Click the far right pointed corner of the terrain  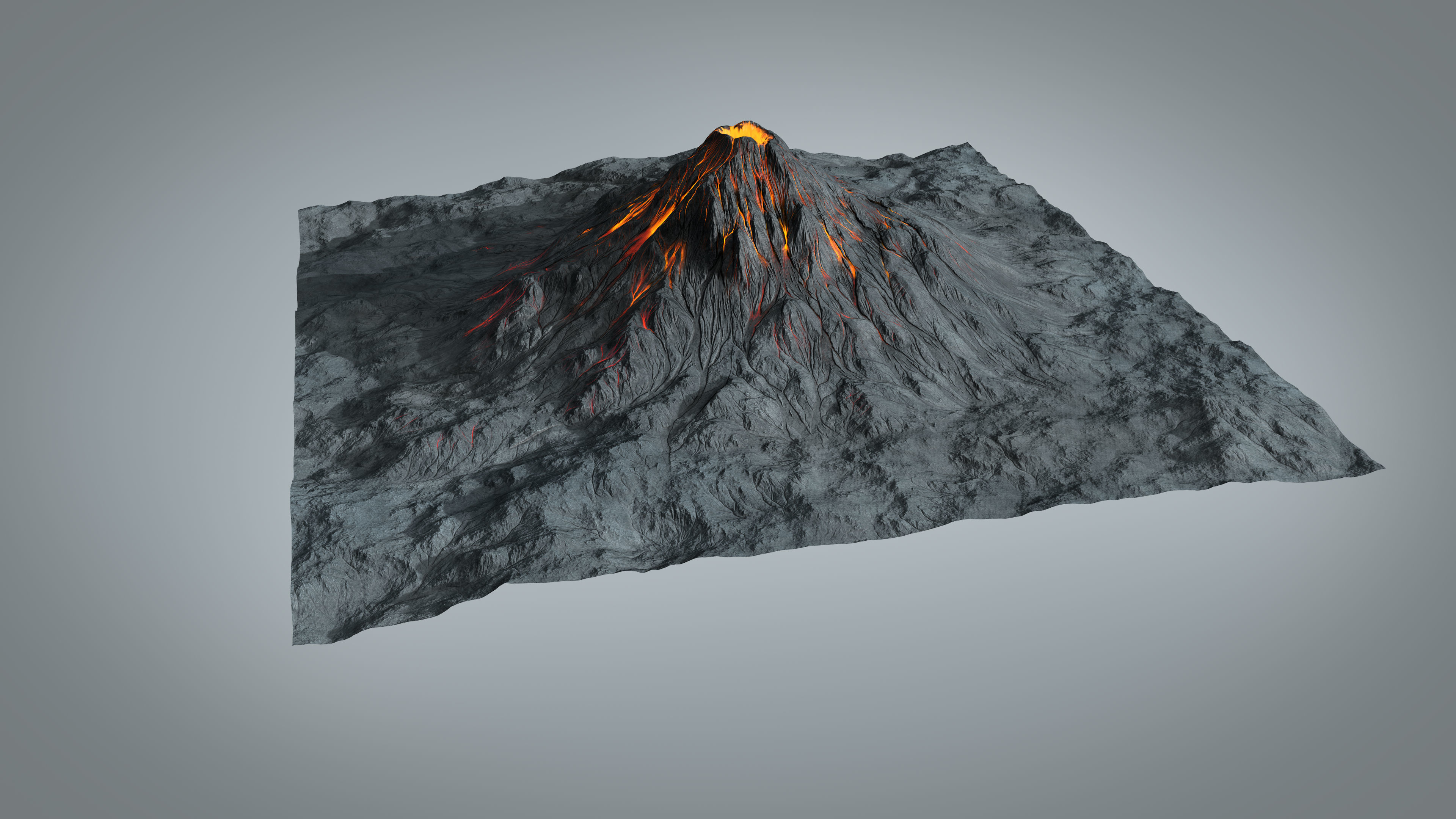[x=1379, y=468]
